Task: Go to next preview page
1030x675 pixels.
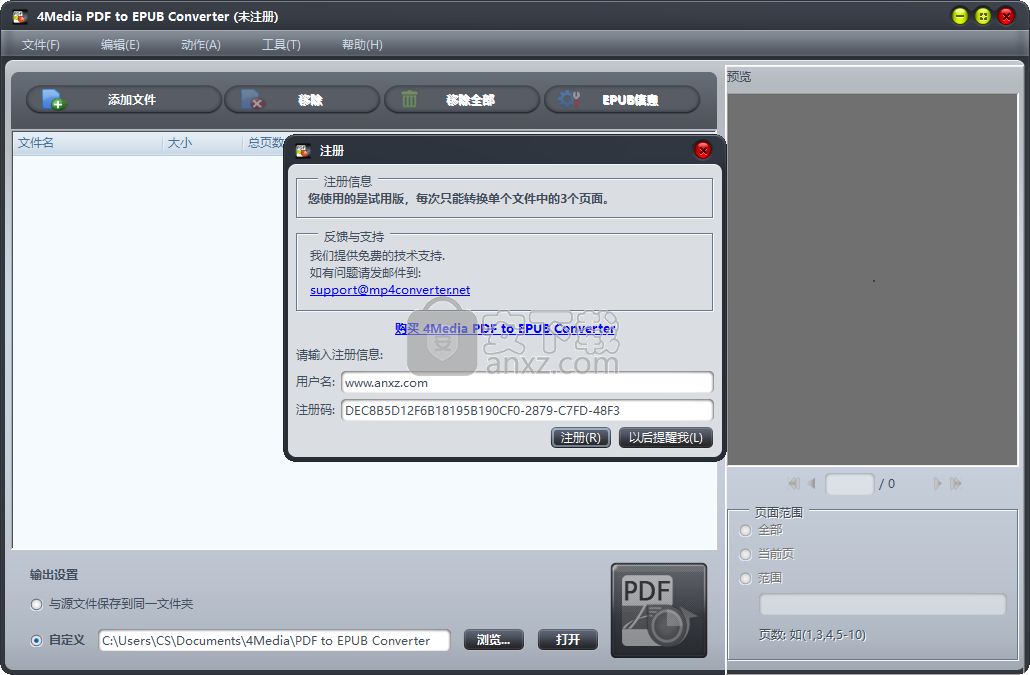Action: (x=937, y=483)
